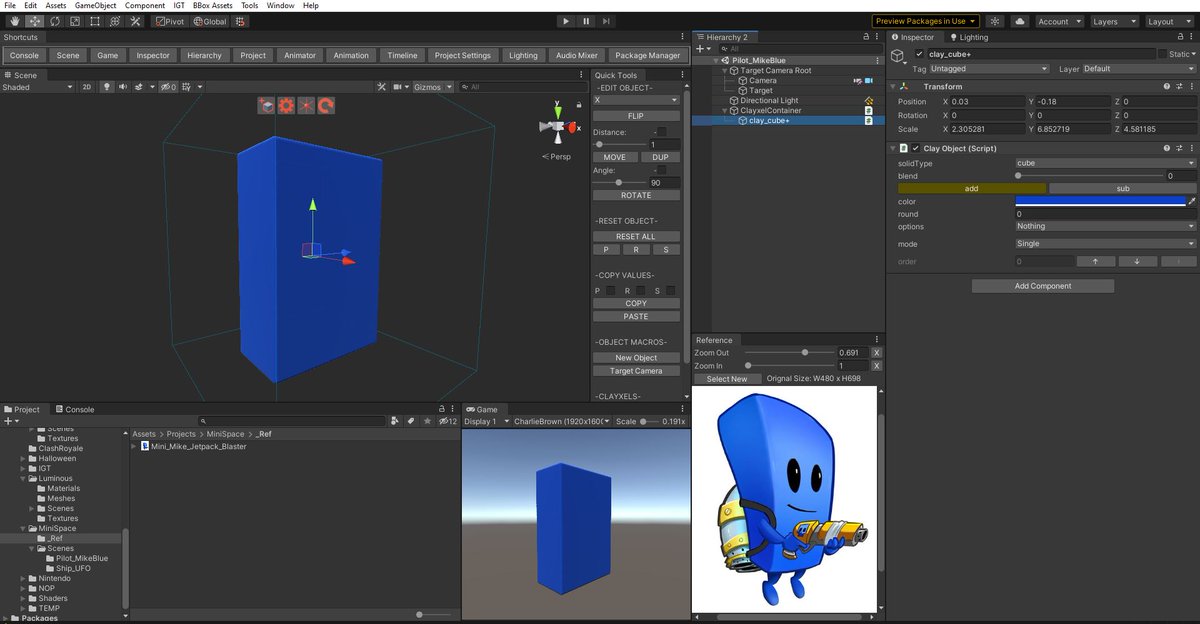Switch to the Animator tab

click(x=299, y=55)
